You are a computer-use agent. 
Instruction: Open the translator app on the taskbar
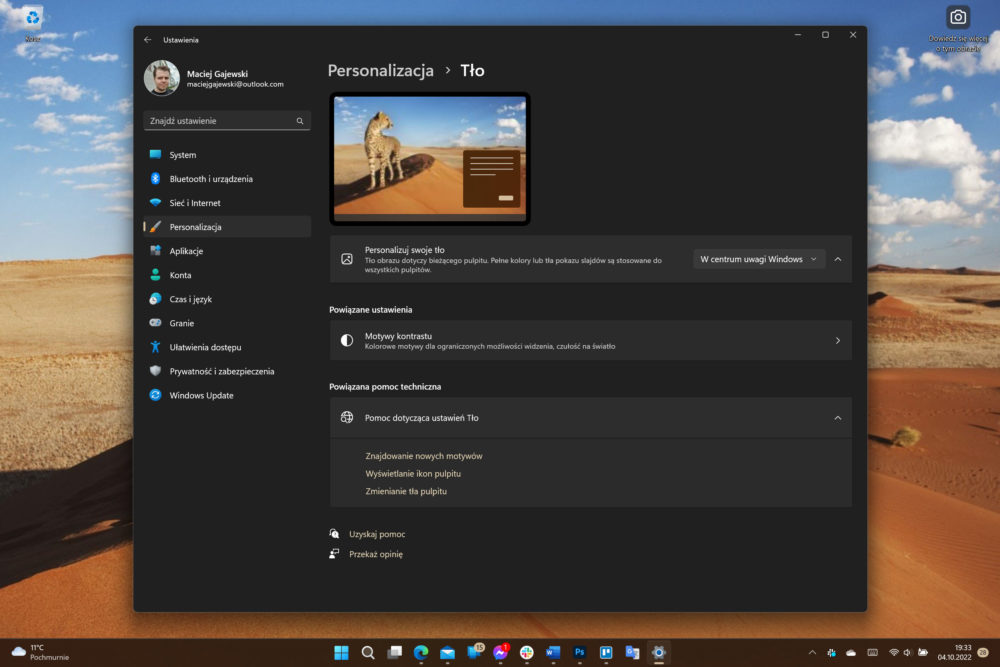coord(632,652)
